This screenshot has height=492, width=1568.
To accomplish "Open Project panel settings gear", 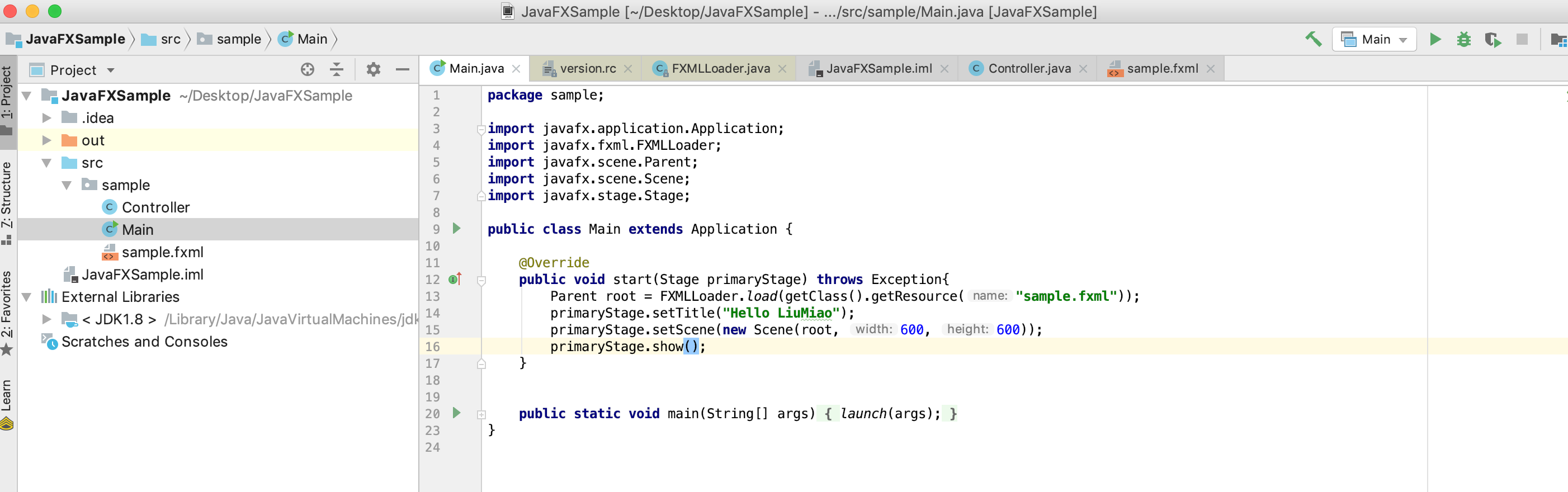I will (x=373, y=70).
